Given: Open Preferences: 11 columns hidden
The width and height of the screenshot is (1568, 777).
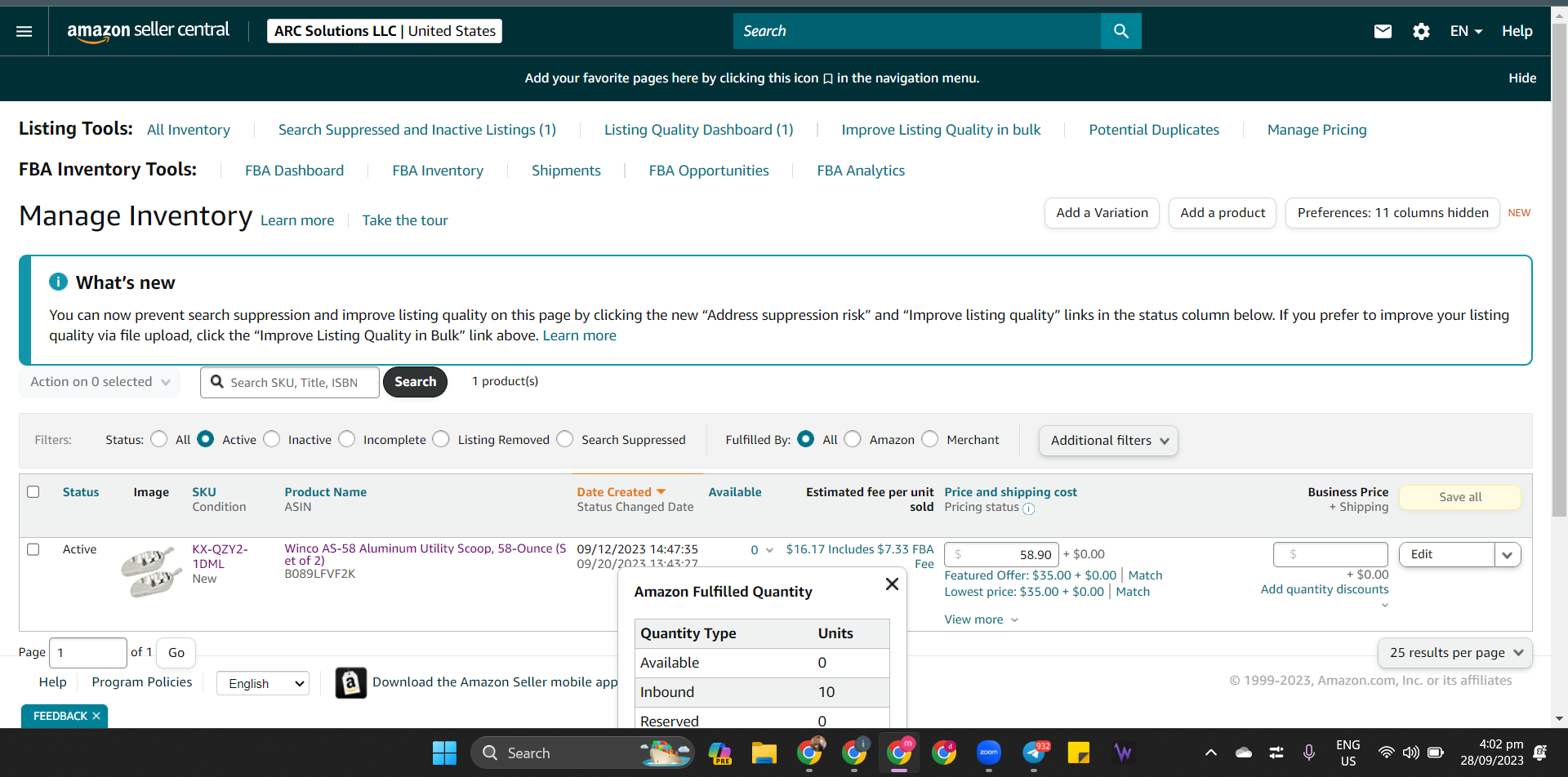Looking at the screenshot, I should click(x=1392, y=213).
